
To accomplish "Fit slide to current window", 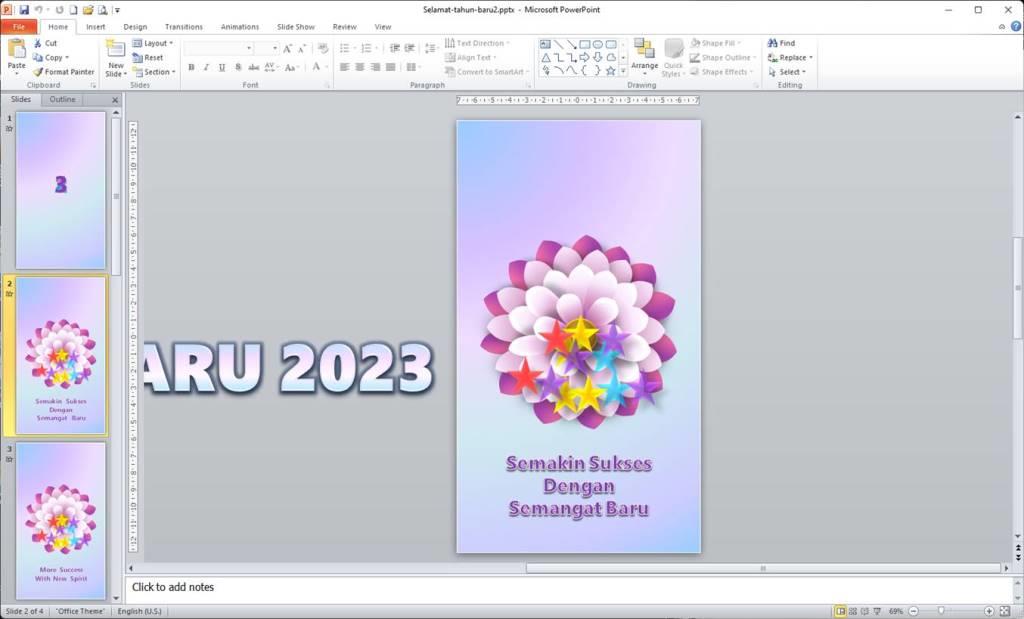I will tap(1004, 611).
